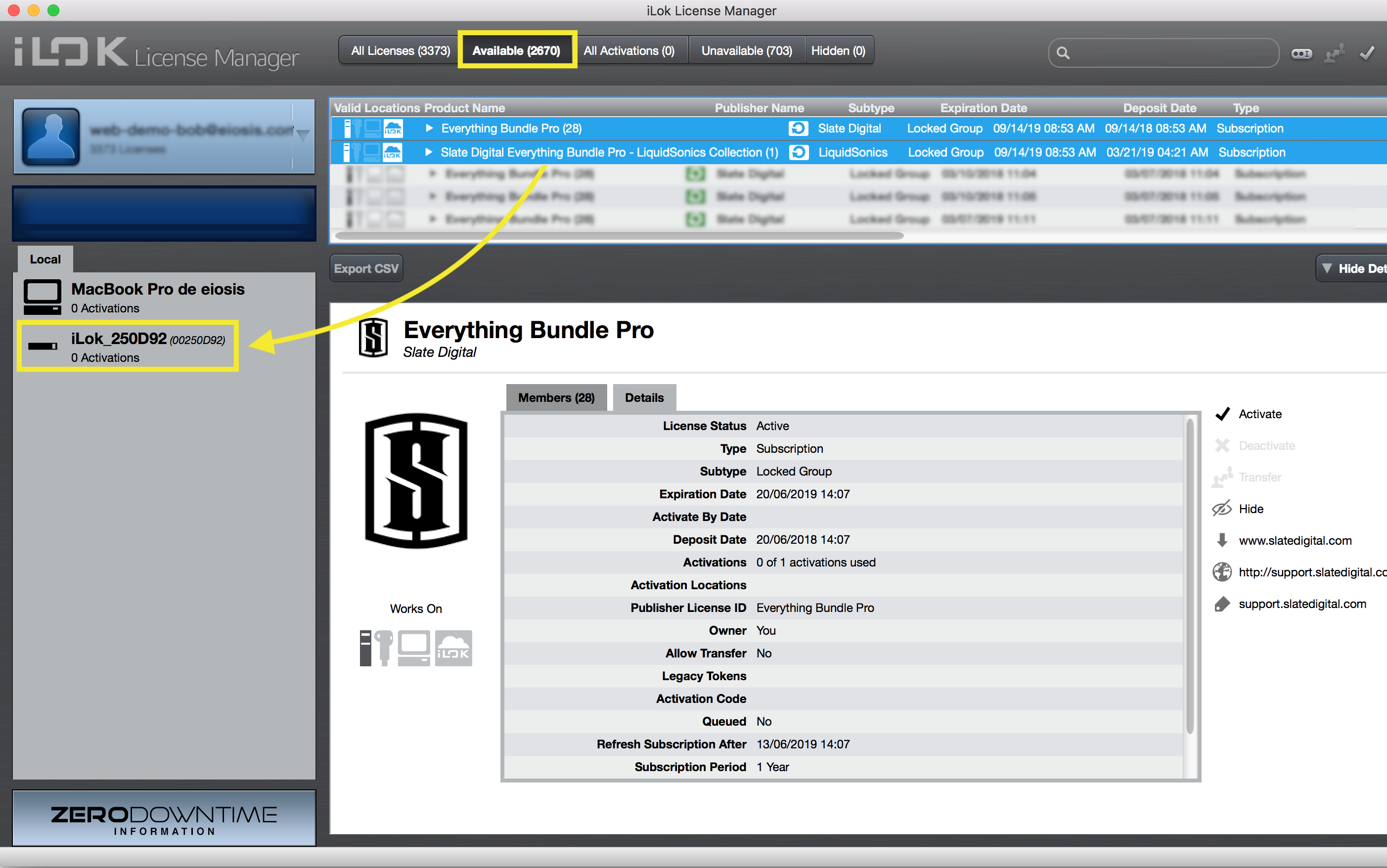The width and height of the screenshot is (1387, 868).
Task: Open the Hidden (0) tab
Action: click(838, 50)
